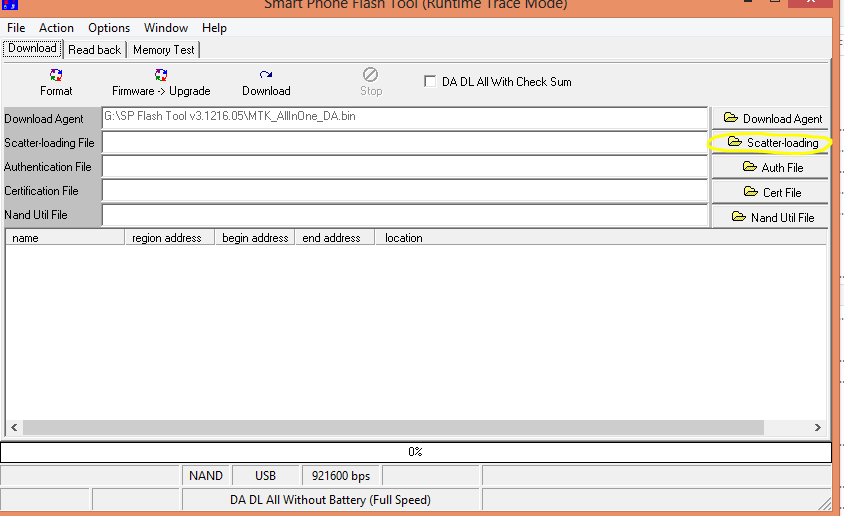Click the horizontal scrollbar left arrow

pos(14,427)
